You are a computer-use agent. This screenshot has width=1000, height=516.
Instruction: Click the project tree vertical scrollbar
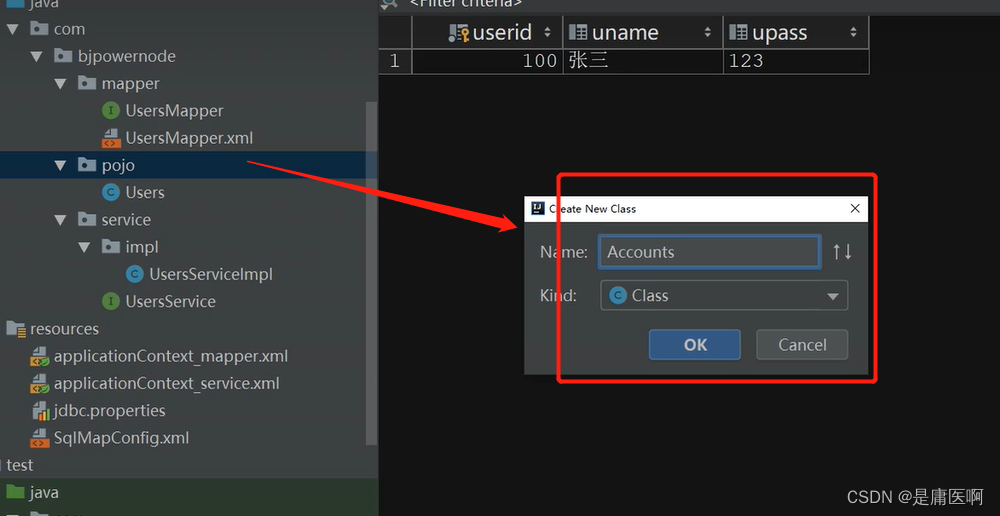[371, 273]
